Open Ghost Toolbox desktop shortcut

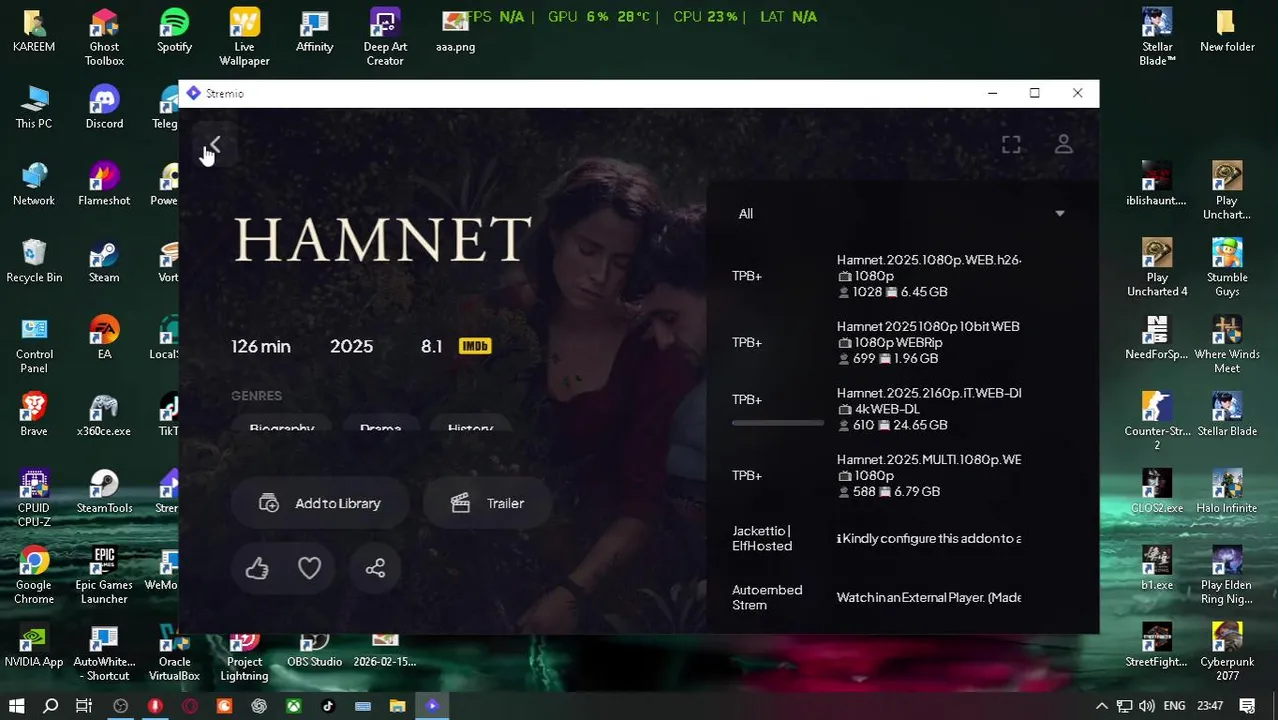104,38
